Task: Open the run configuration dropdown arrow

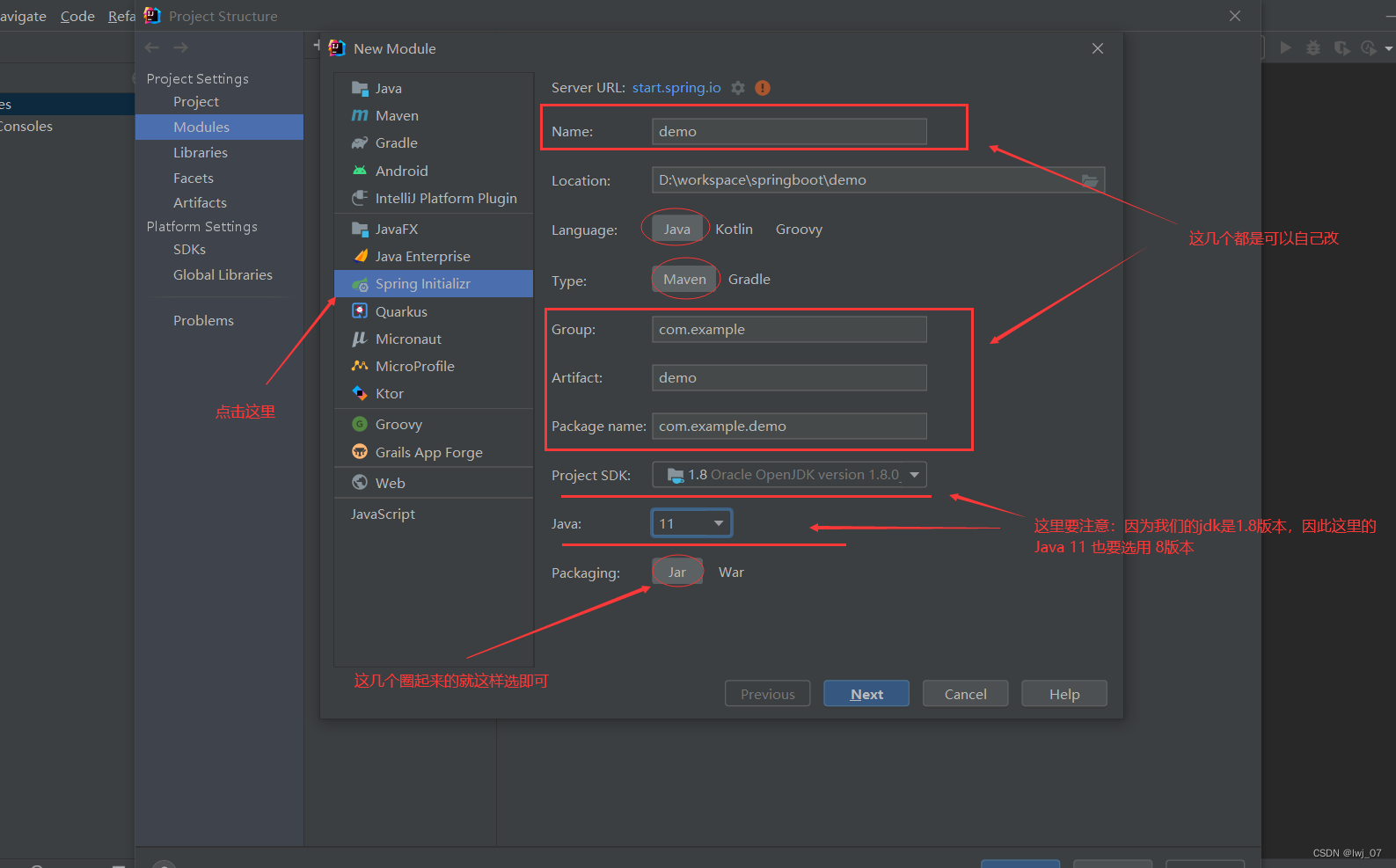Action: point(1389,48)
